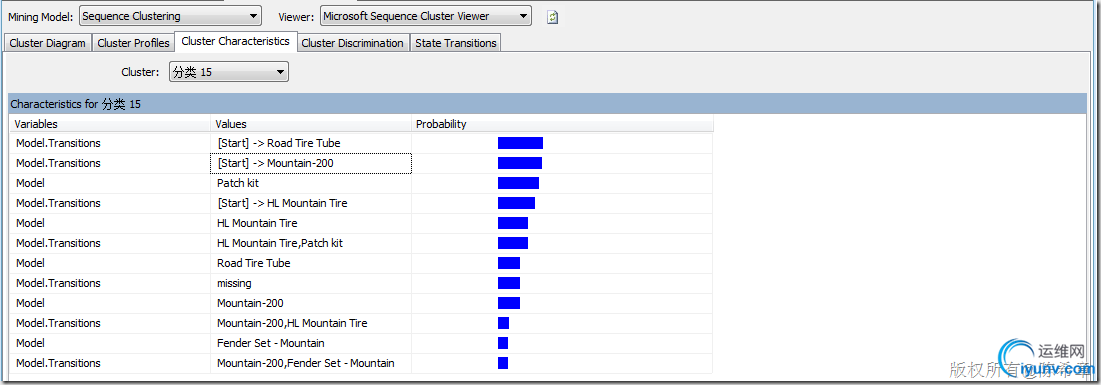
Task: Switch to the Cluster Profiles tab
Action: [133, 43]
